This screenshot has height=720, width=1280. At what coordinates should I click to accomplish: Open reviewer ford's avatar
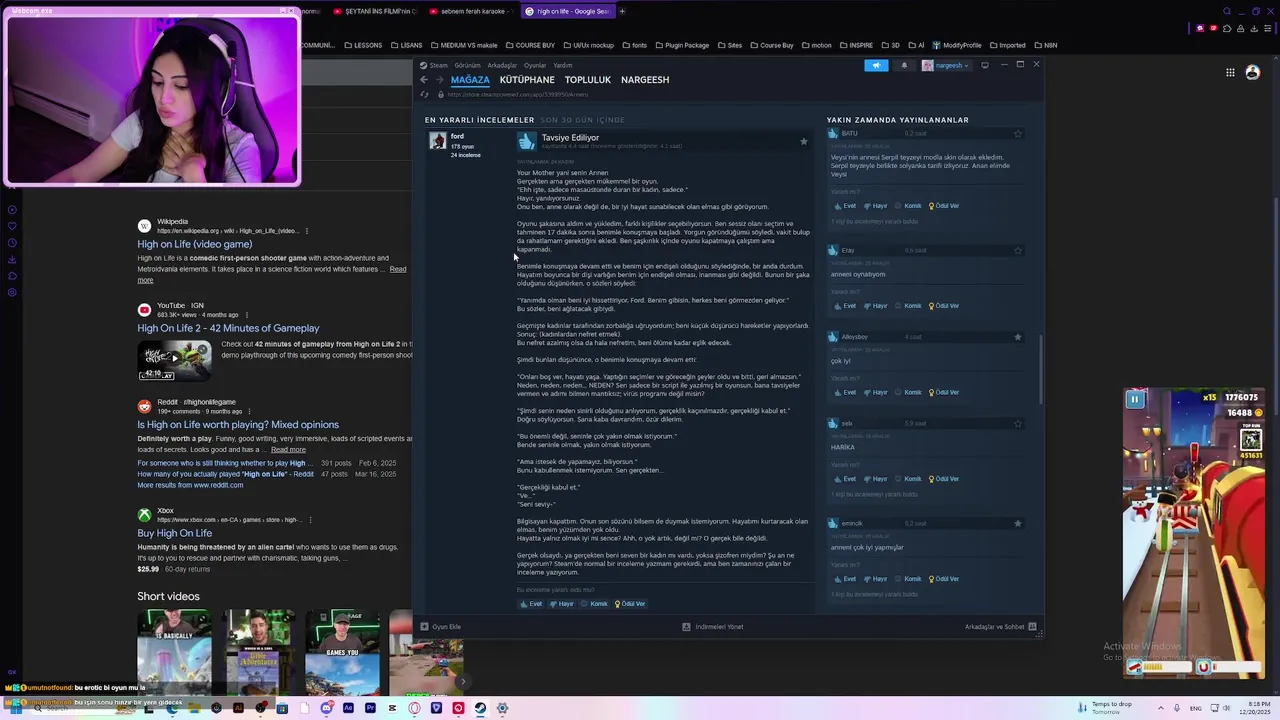(438, 141)
